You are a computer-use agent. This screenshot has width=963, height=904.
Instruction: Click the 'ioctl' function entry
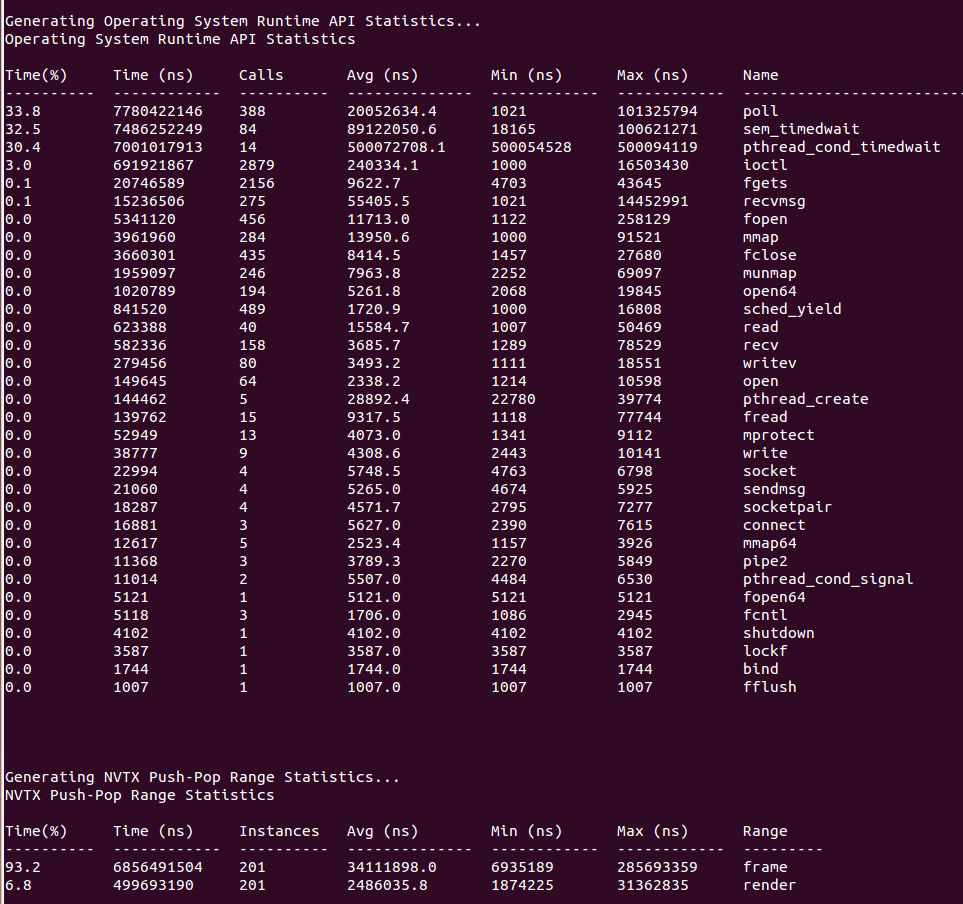764,165
